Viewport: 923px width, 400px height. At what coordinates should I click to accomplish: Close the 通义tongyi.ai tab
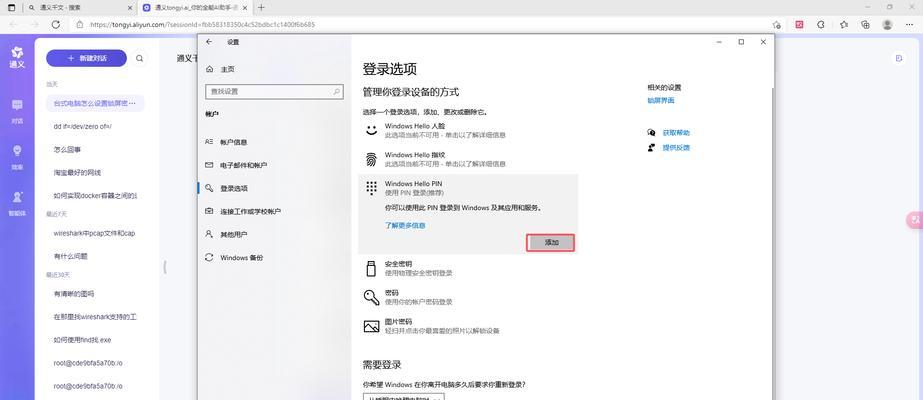[x=246, y=8]
